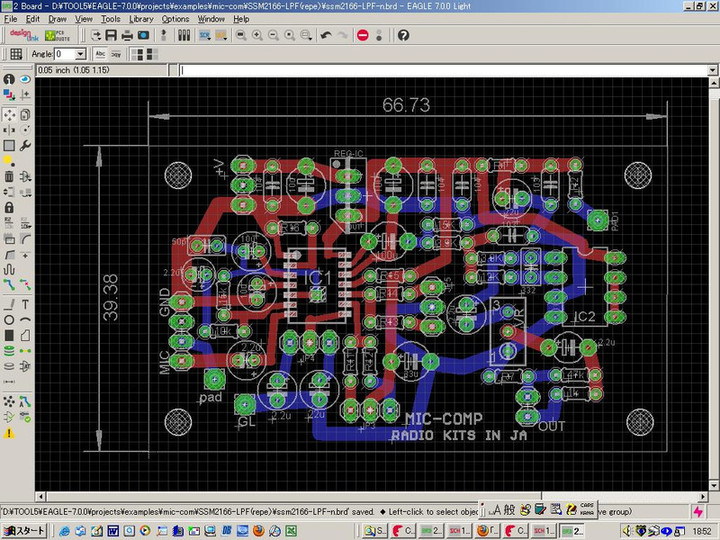Viewport: 720px width, 540px height.
Task: Click the design link button
Action: pyautogui.click(x=23, y=35)
